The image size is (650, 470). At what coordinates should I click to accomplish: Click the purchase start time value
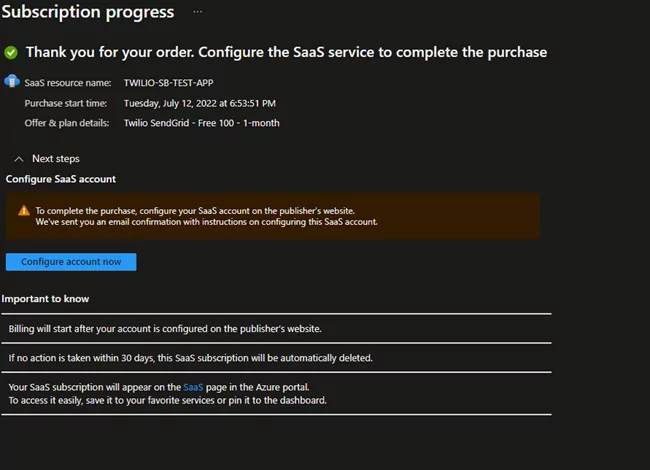point(200,103)
